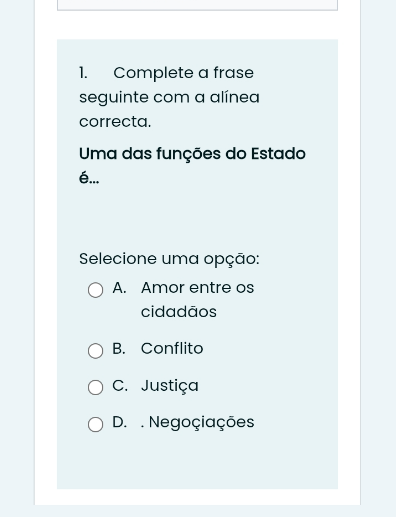
Task: Click the 'Conflito' answer label
Action: pyautogui.click(x=172, y=348)
